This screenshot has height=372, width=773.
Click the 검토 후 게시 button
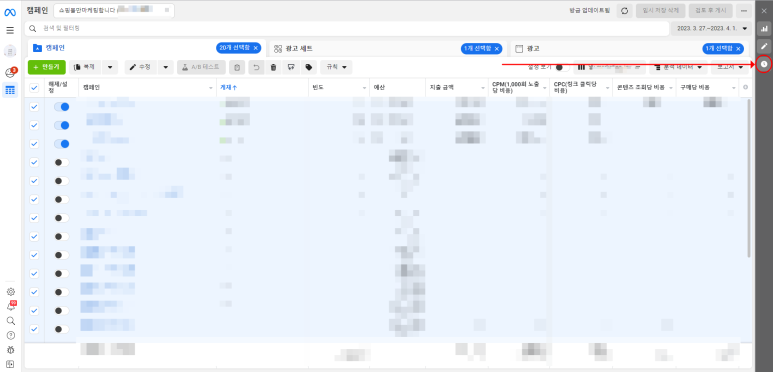(x=711, y=11)
